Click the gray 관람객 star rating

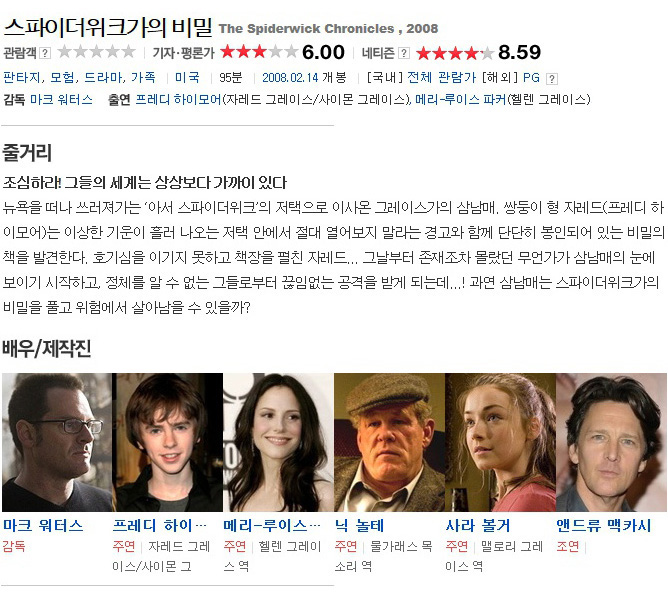point(96,52)
